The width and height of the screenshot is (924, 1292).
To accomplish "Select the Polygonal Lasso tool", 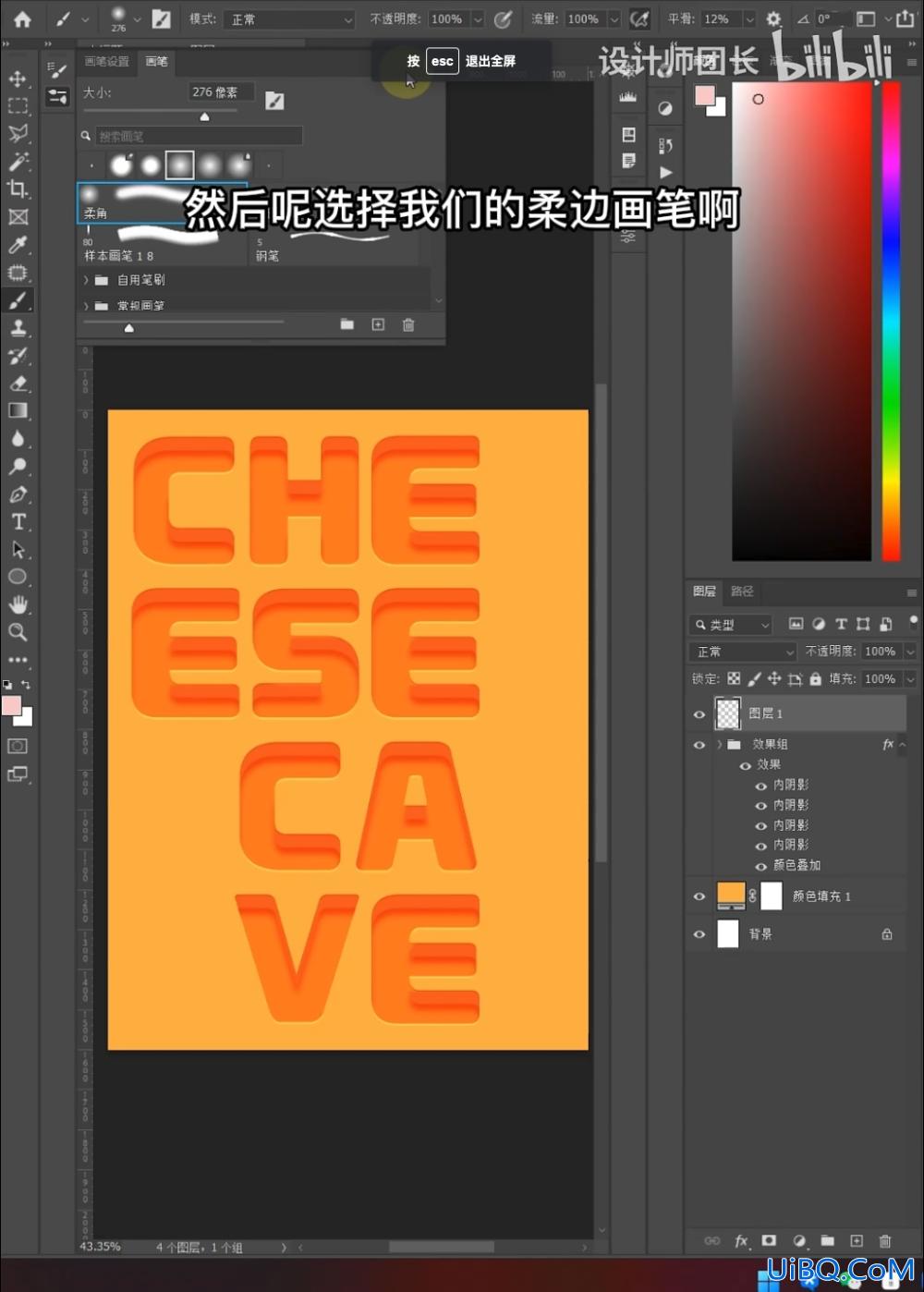I will pos(18,134).
